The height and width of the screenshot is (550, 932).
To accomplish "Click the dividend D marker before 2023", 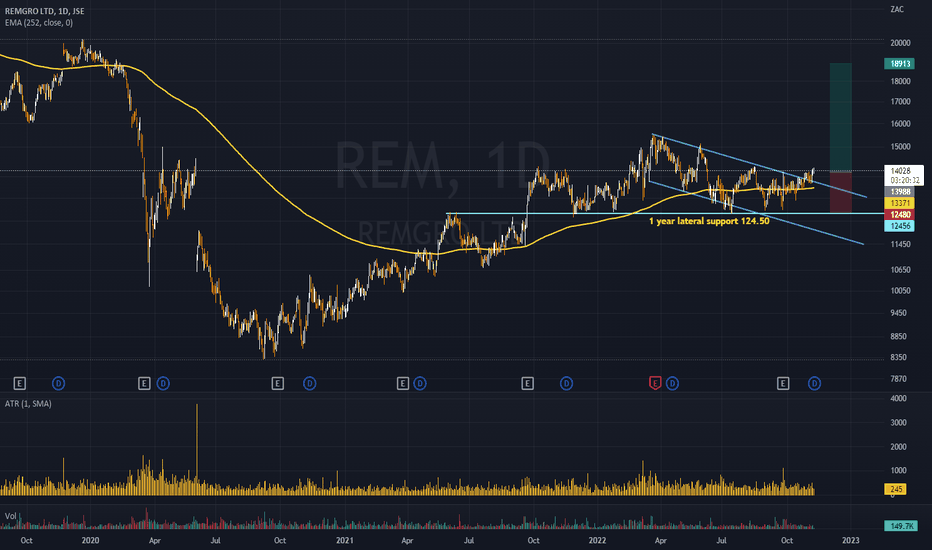I will [814, 384].
